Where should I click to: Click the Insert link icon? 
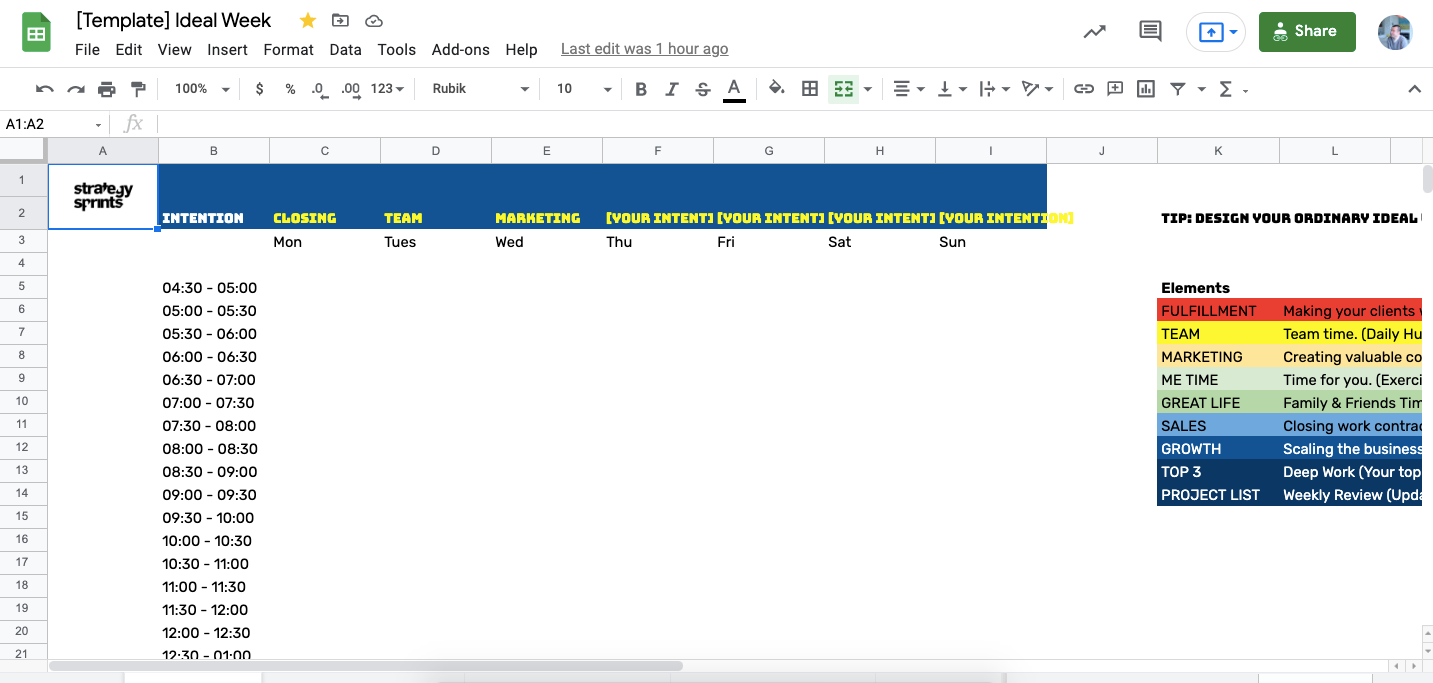(1084, 89)
